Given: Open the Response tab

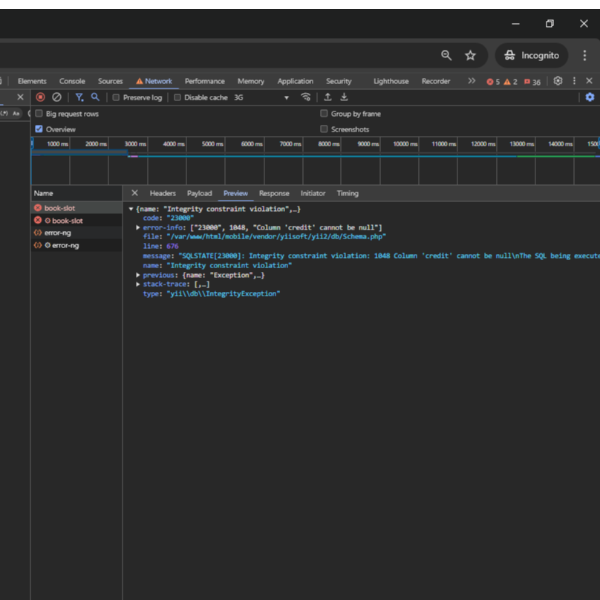Looking at the screenshot, I should pyautogui.click(x=274, y=193).
